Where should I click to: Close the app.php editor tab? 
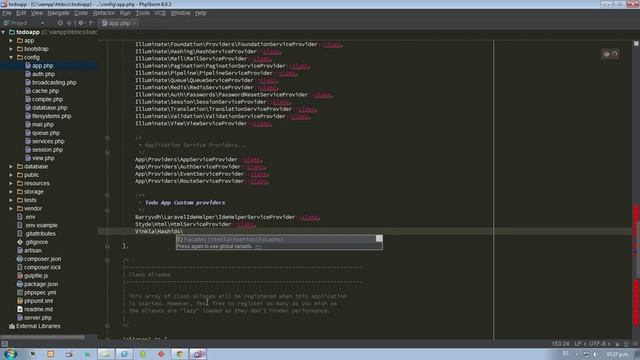pos(134,23)
